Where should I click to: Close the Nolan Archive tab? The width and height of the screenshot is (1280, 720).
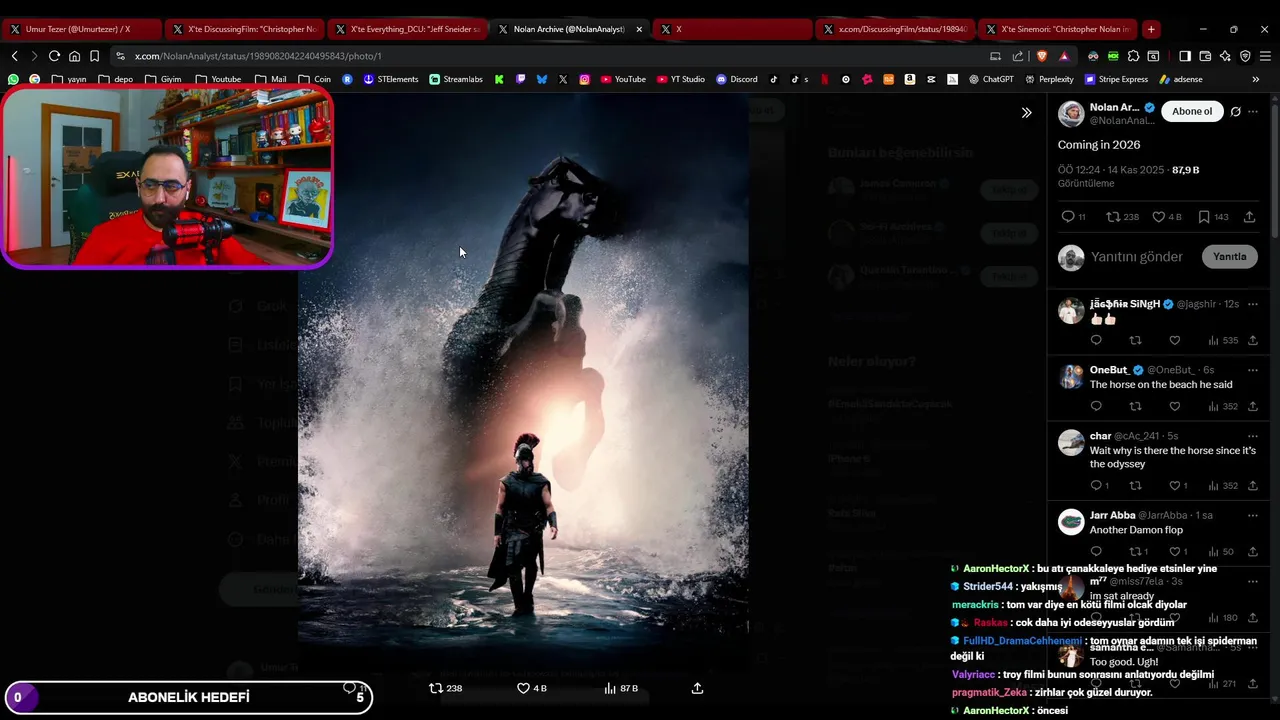coord(639,29)
